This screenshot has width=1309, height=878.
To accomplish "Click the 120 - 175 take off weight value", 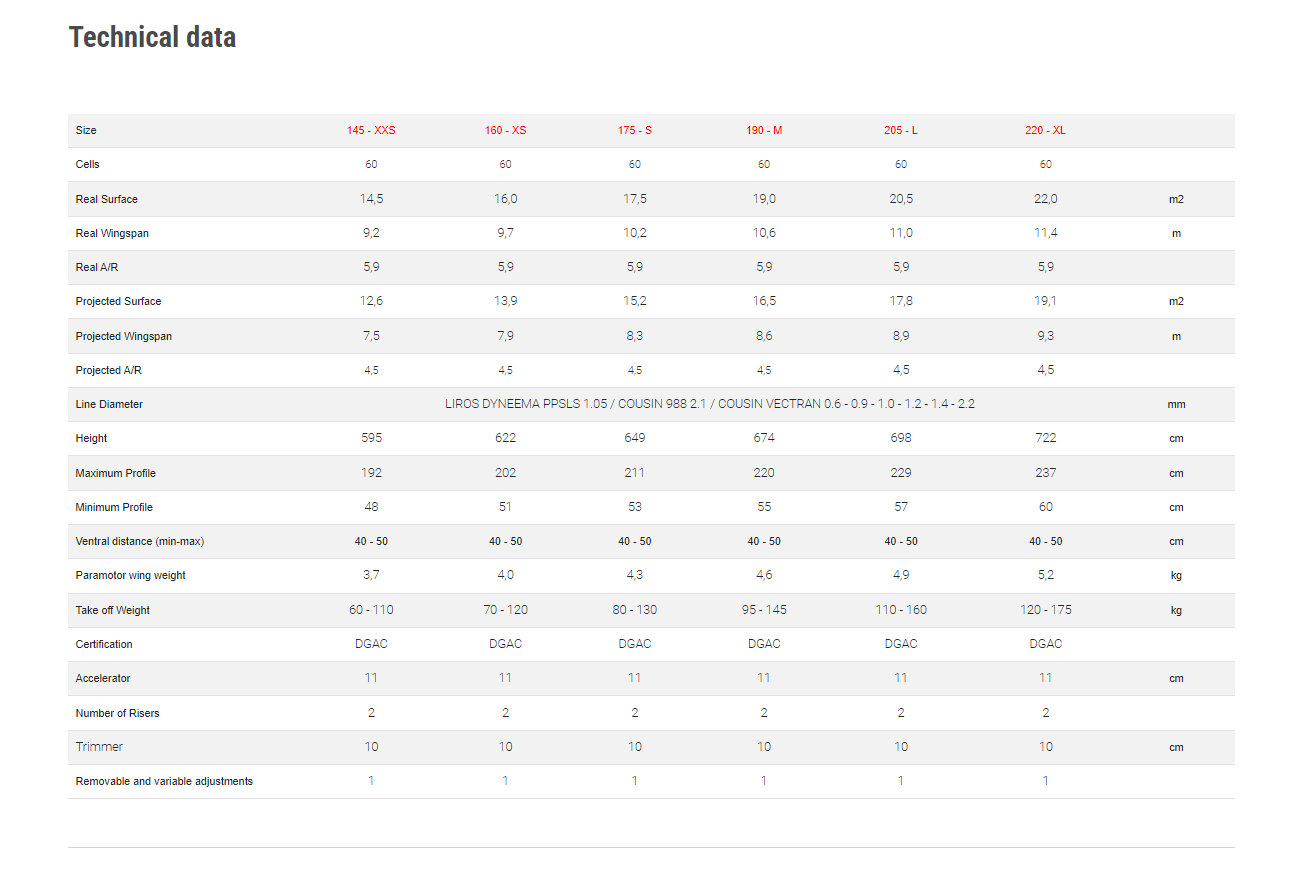I will point(1045,610).
